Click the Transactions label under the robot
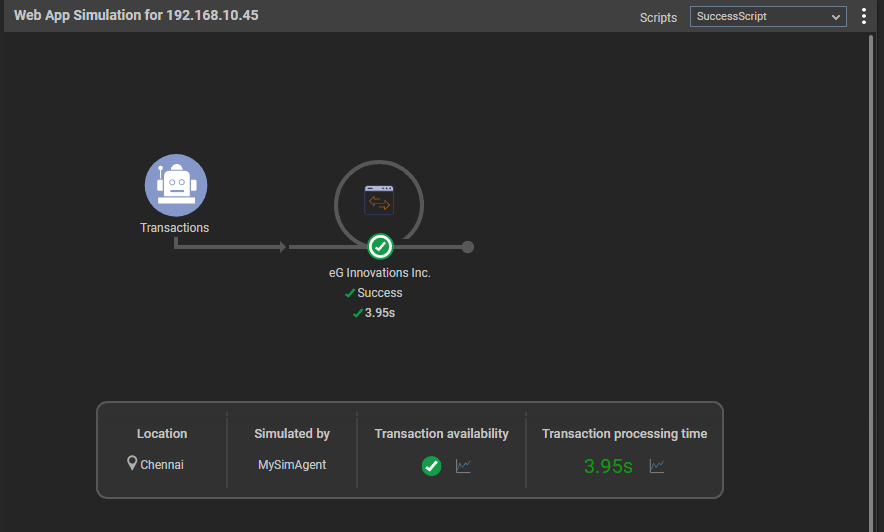Screen dimensions: 884x532 point(174,228)
